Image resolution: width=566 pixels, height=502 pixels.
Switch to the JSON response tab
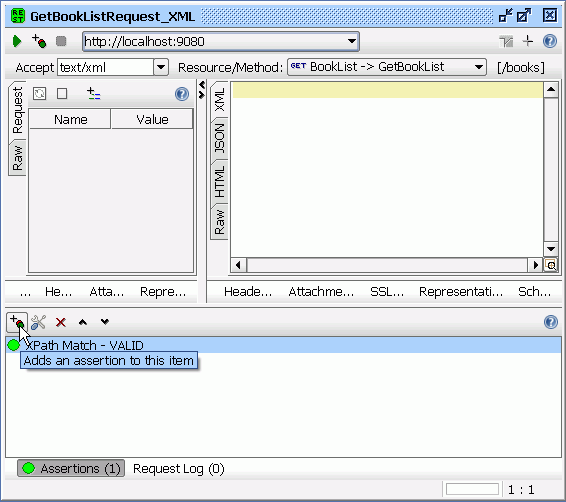219,138
